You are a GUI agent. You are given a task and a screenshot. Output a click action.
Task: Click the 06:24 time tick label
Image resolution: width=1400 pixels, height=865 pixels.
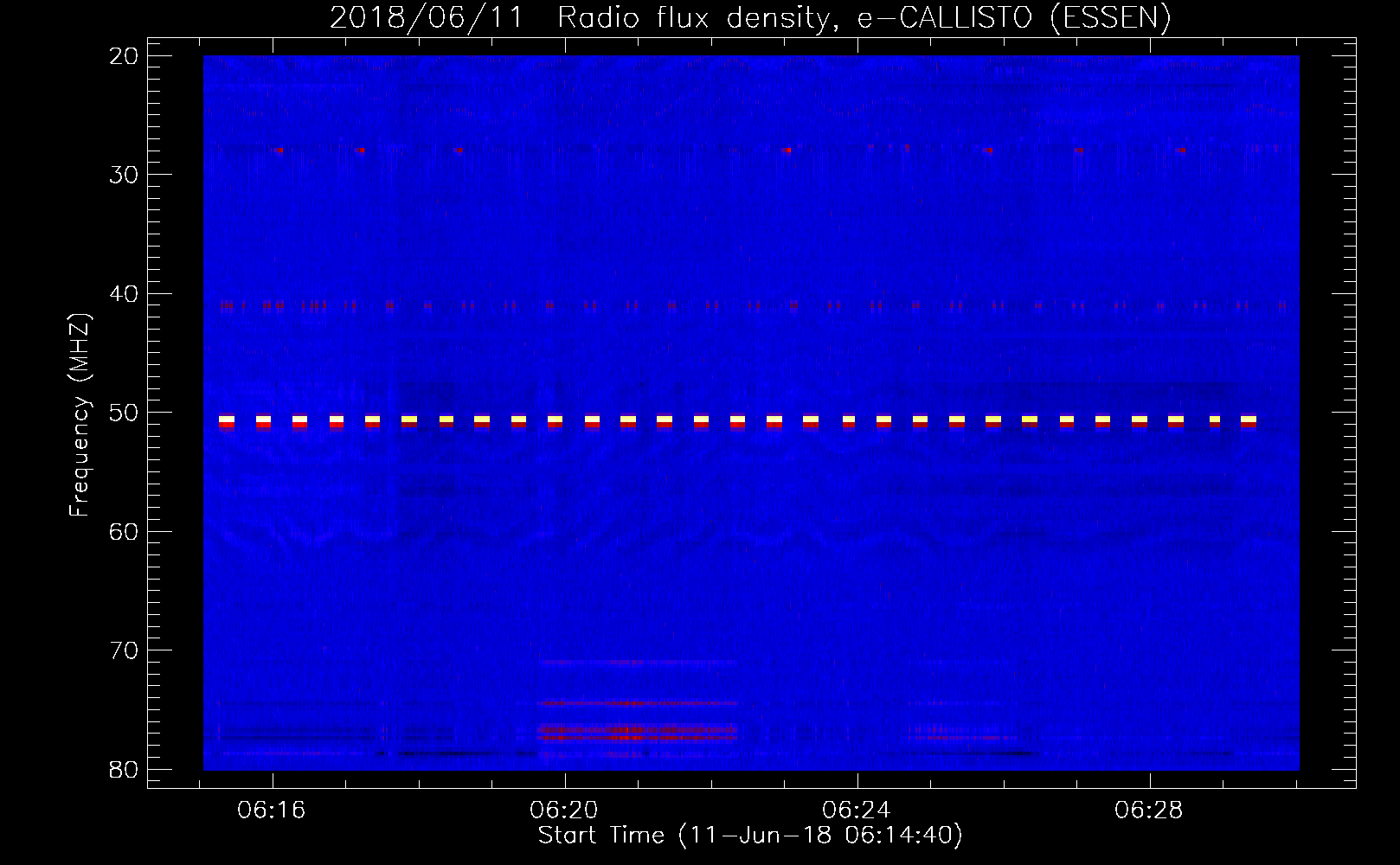click(x=857, y=810)
